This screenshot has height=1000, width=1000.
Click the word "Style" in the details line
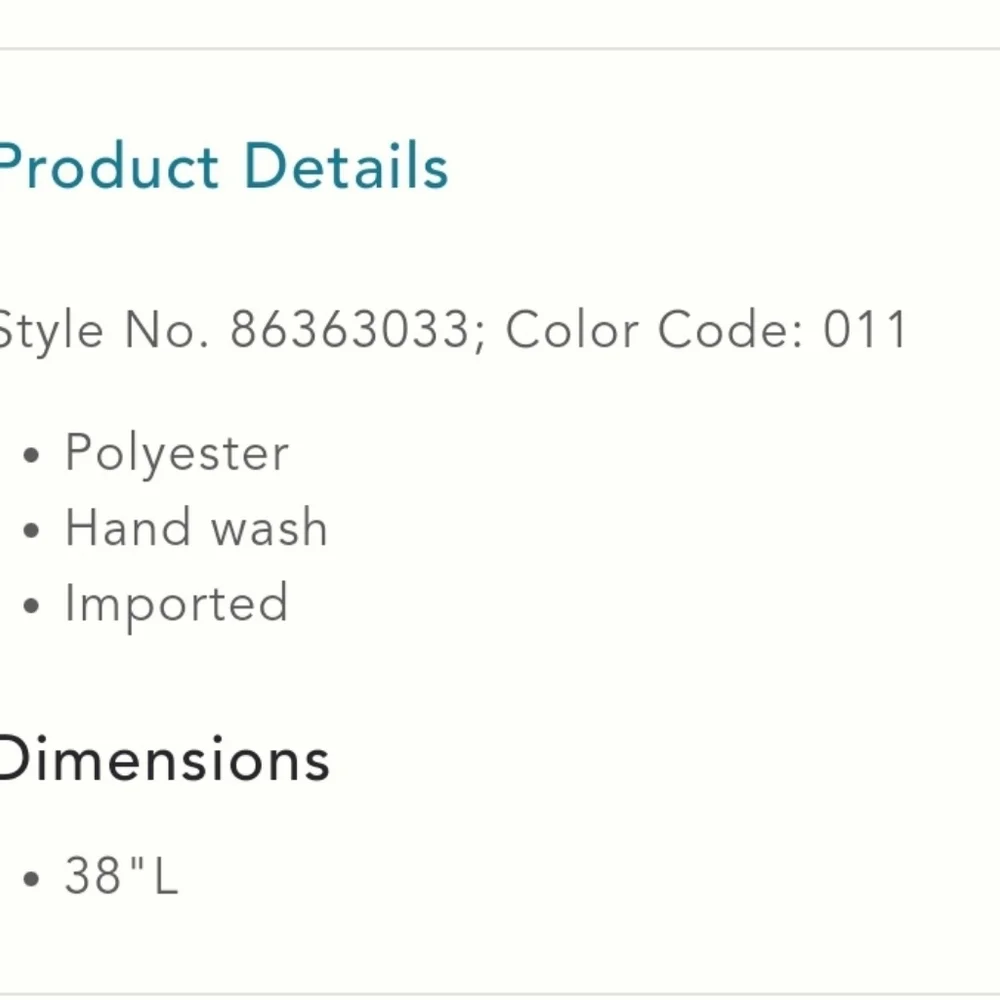pyautogui.click(x=50, y=329)
